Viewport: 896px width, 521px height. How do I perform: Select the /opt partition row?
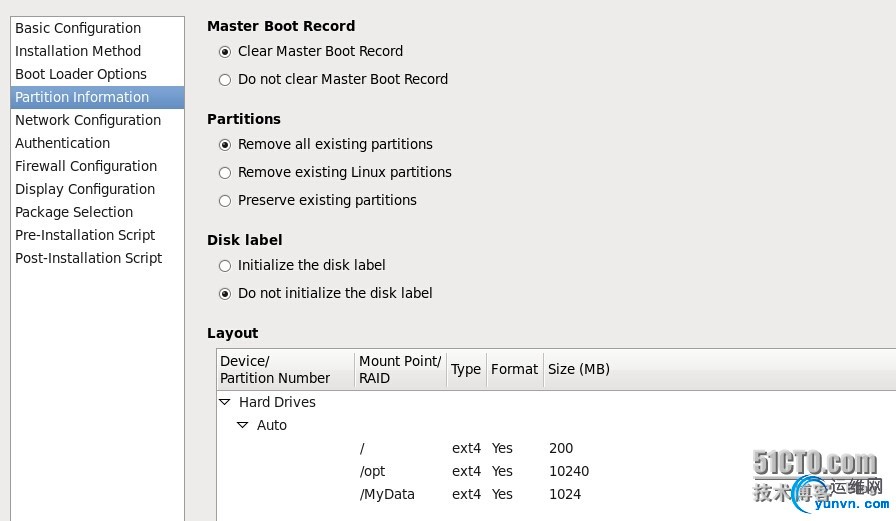tap(372, 471)
